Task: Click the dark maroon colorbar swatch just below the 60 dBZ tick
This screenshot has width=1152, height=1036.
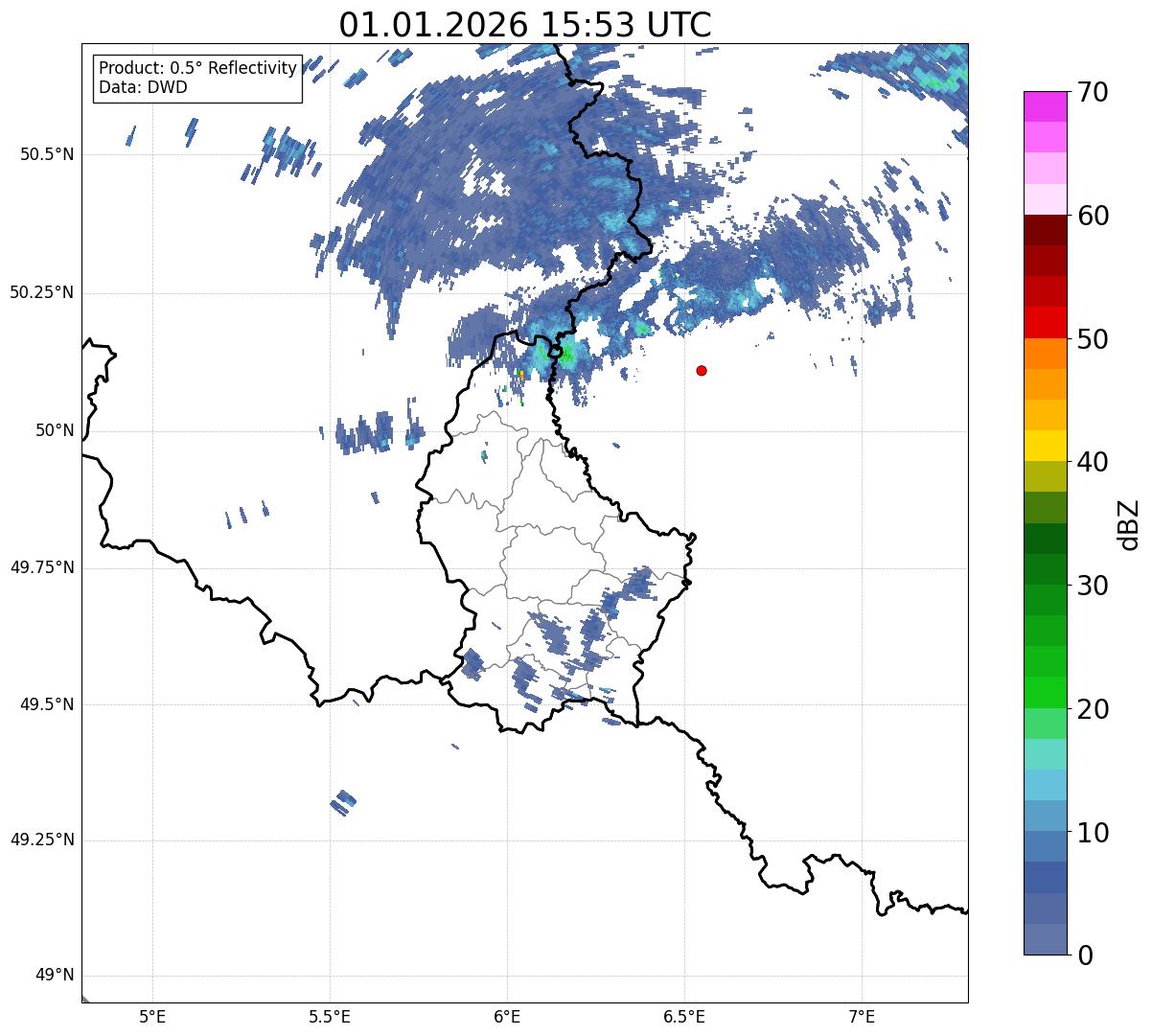Action: pyautogui.click(x=1046, y=231)
